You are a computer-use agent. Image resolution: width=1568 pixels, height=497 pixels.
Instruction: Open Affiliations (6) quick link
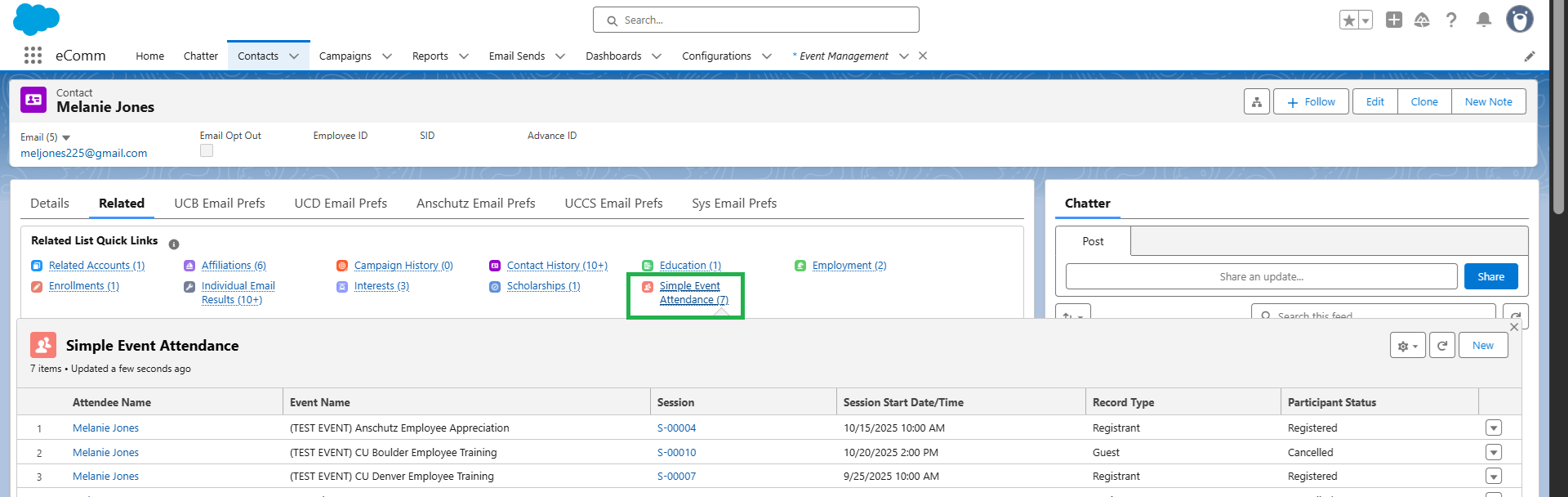tap(234, 266)
